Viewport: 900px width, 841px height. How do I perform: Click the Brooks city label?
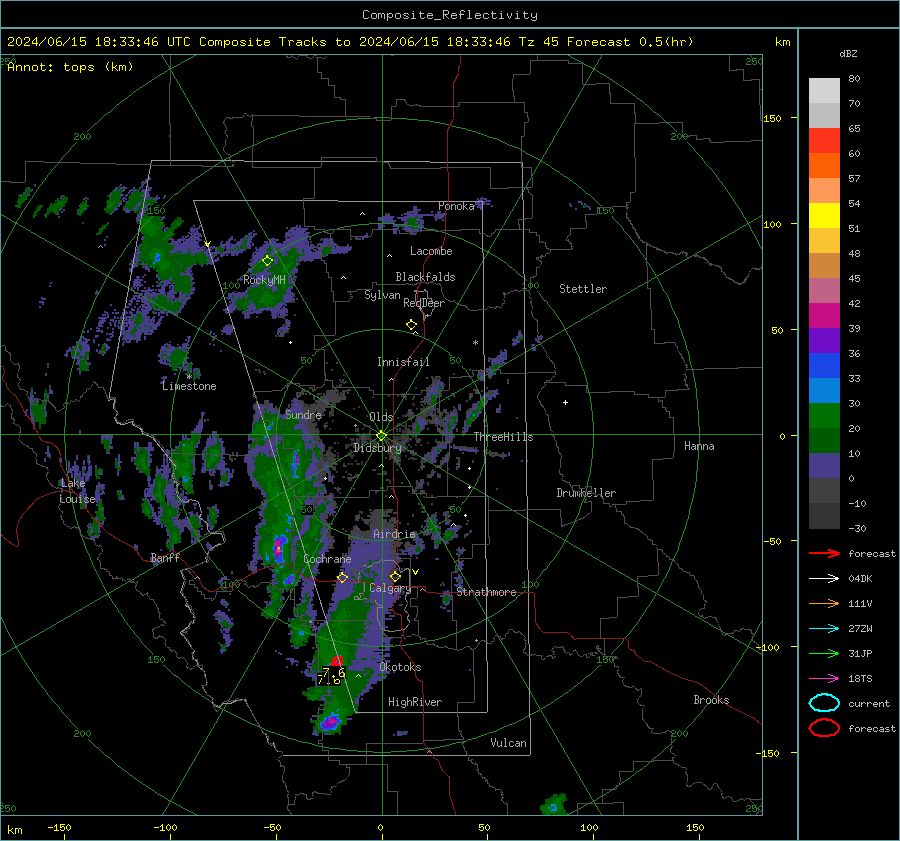(x=711, y=700)
